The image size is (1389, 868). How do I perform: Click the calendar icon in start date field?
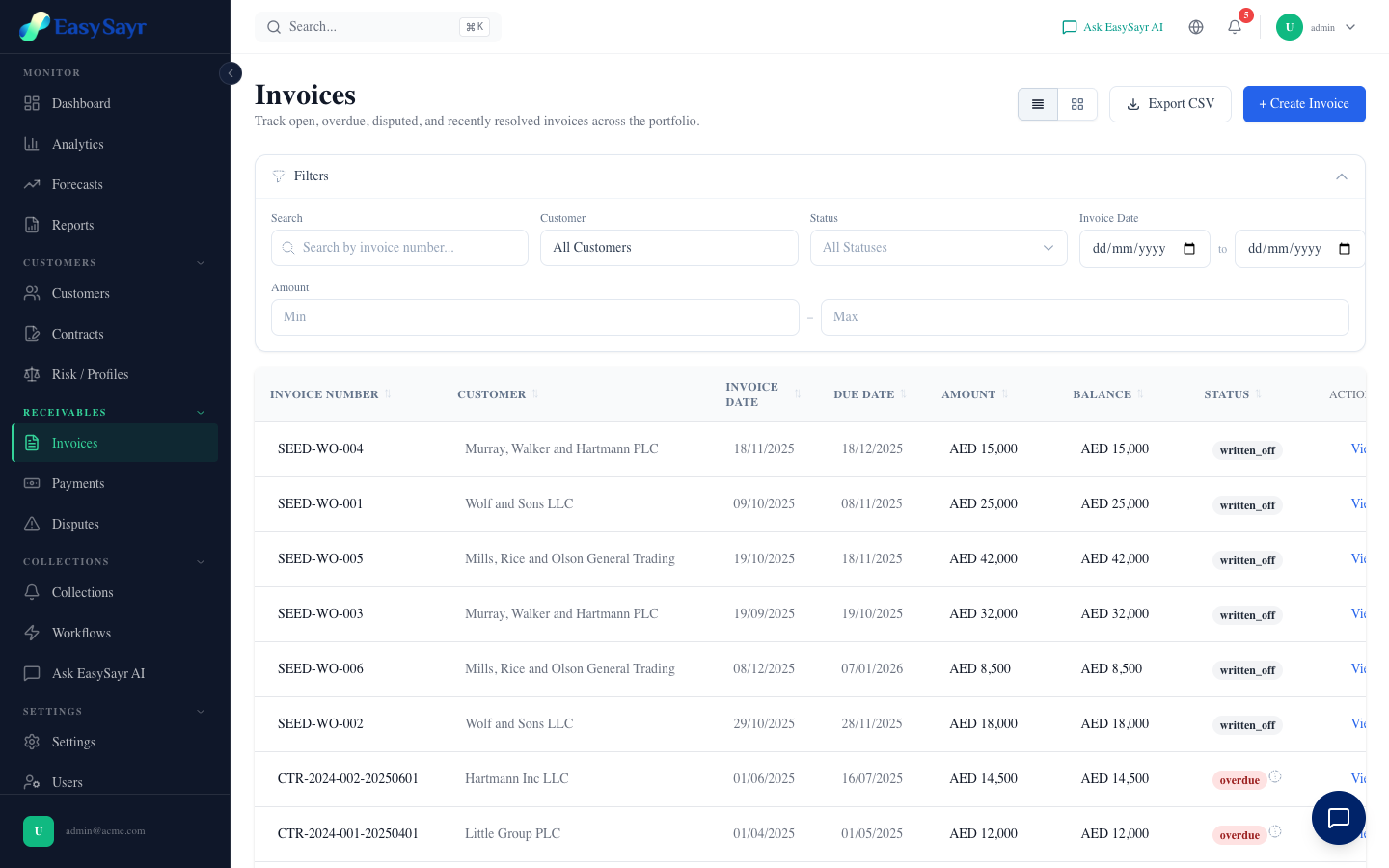point(1189,249)
